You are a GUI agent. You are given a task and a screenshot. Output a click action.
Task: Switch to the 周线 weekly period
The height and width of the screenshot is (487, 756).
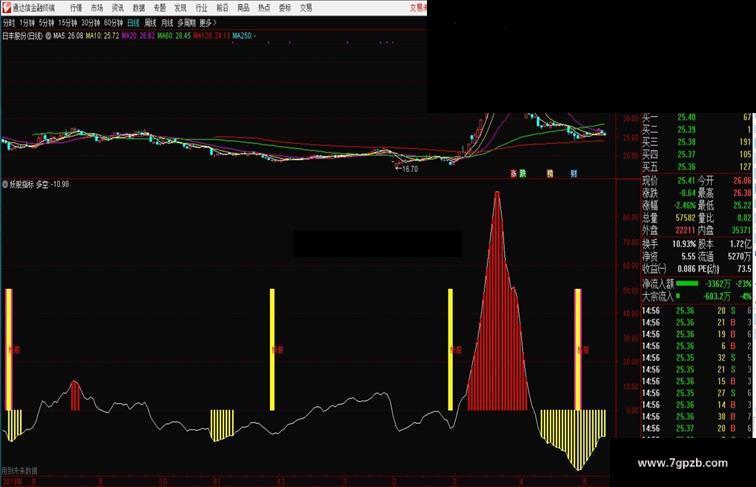click(150, 23)
